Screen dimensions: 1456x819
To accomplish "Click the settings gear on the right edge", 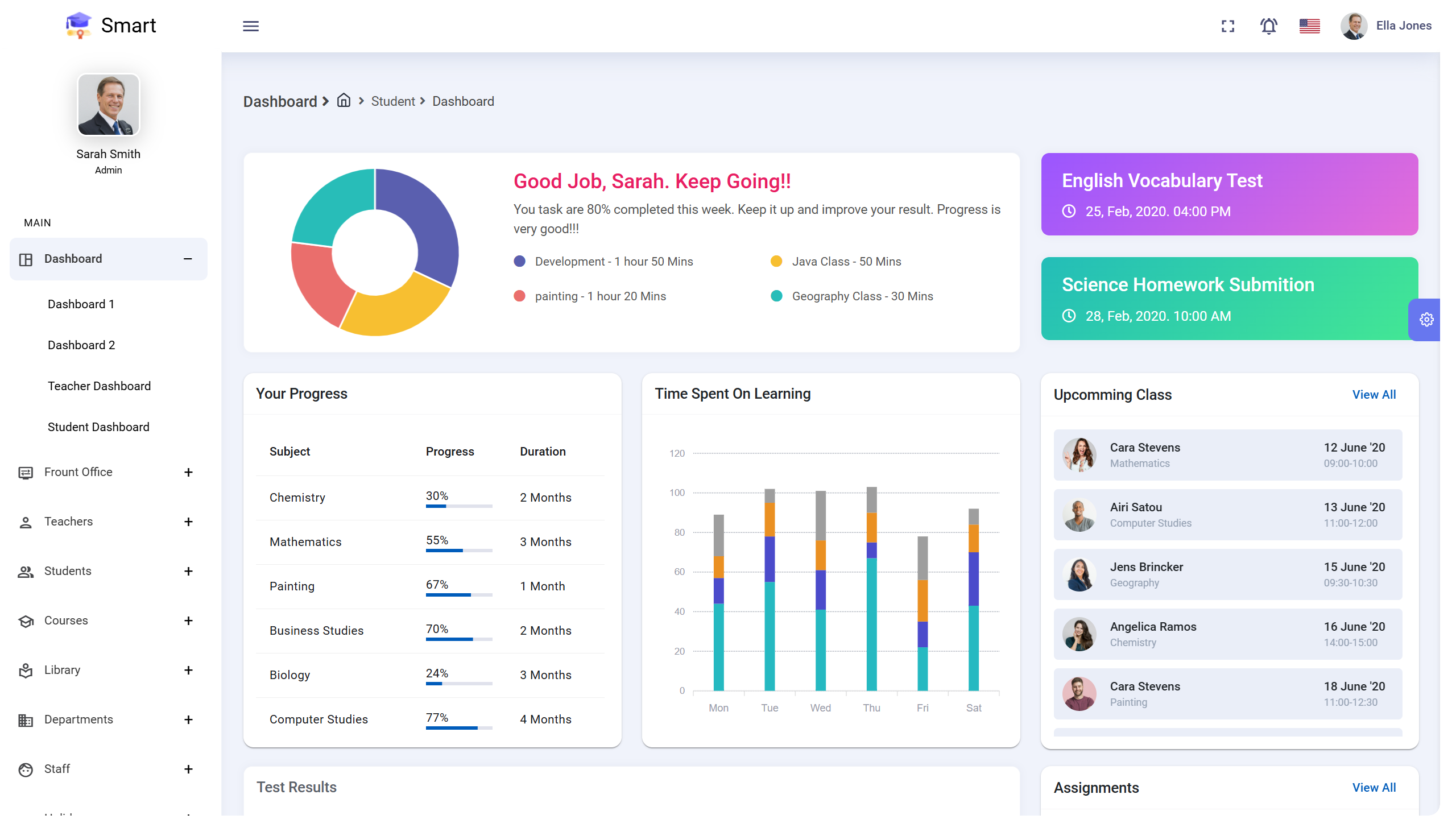I will click(1427, 319).
